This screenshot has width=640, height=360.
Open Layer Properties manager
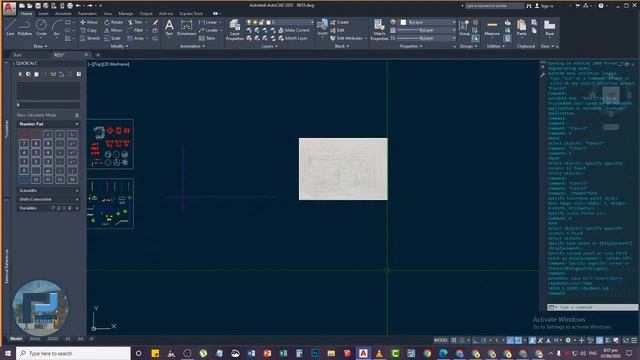[234, 30]
